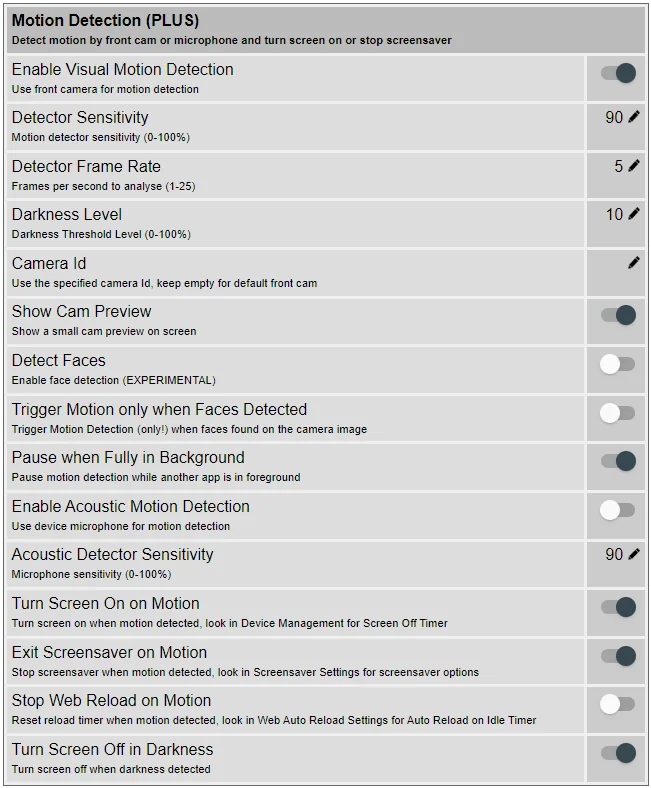Click the Motion Detection (PLUS) header
The width and height of the screenshot is (651, 788).
tap(106, 20)
